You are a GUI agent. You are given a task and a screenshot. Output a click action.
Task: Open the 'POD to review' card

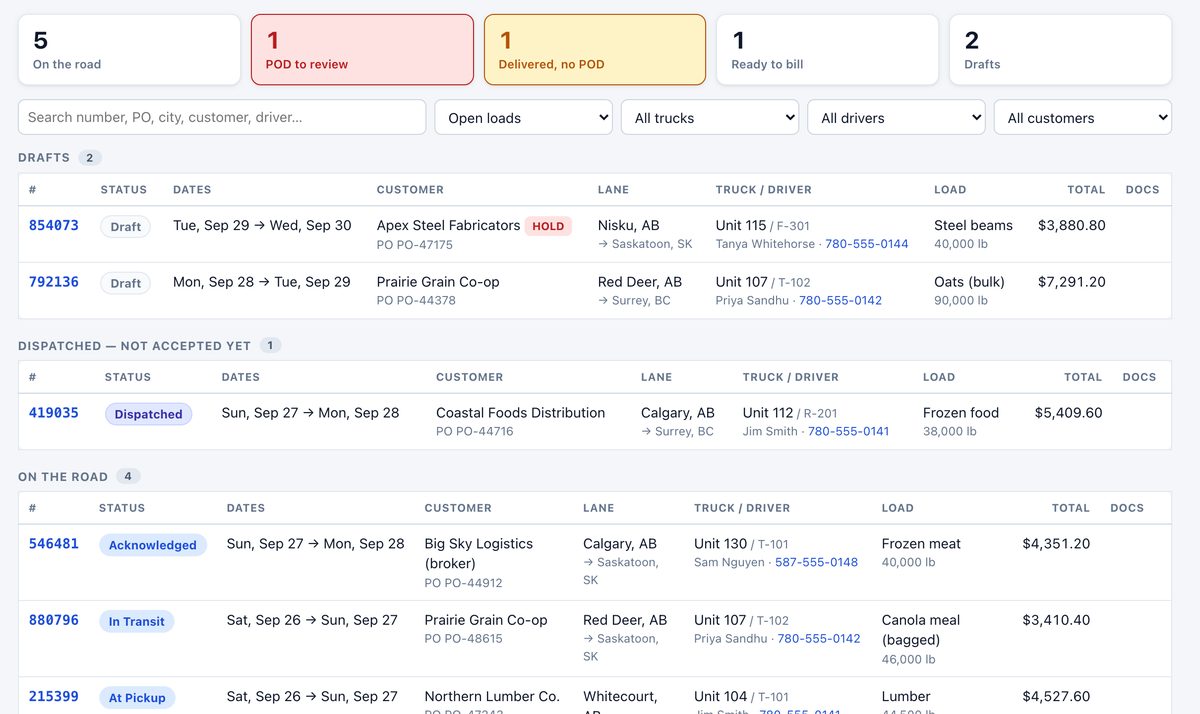pos(362,50)
